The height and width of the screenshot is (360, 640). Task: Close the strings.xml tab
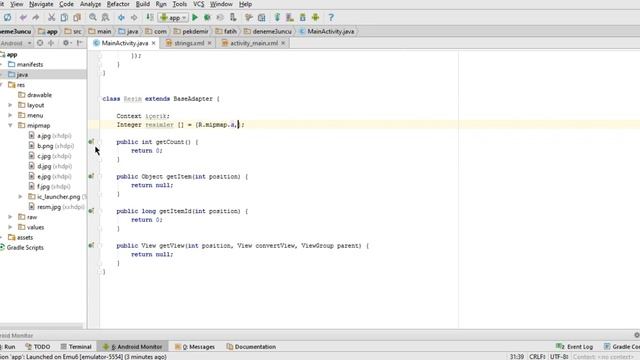[209, 43]
